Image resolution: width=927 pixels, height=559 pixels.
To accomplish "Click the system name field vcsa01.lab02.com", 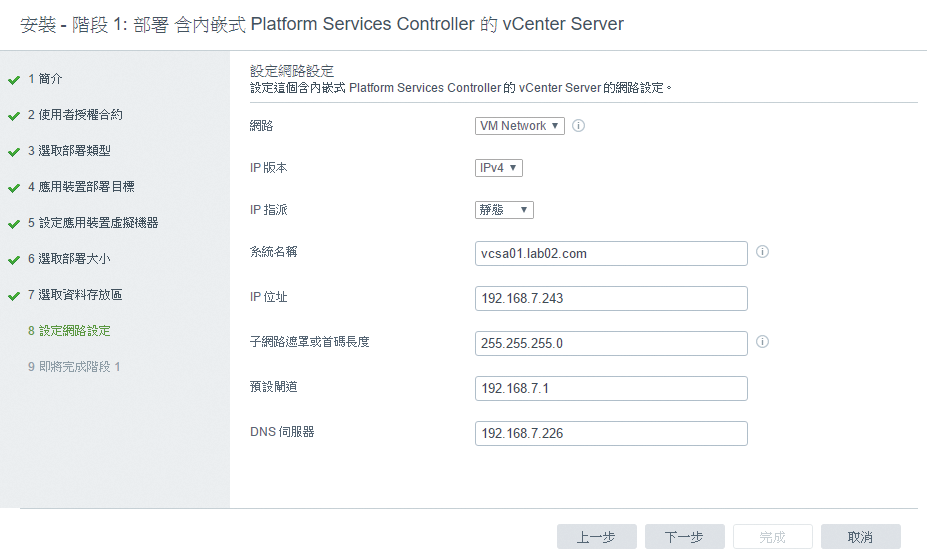I will 611,254.
